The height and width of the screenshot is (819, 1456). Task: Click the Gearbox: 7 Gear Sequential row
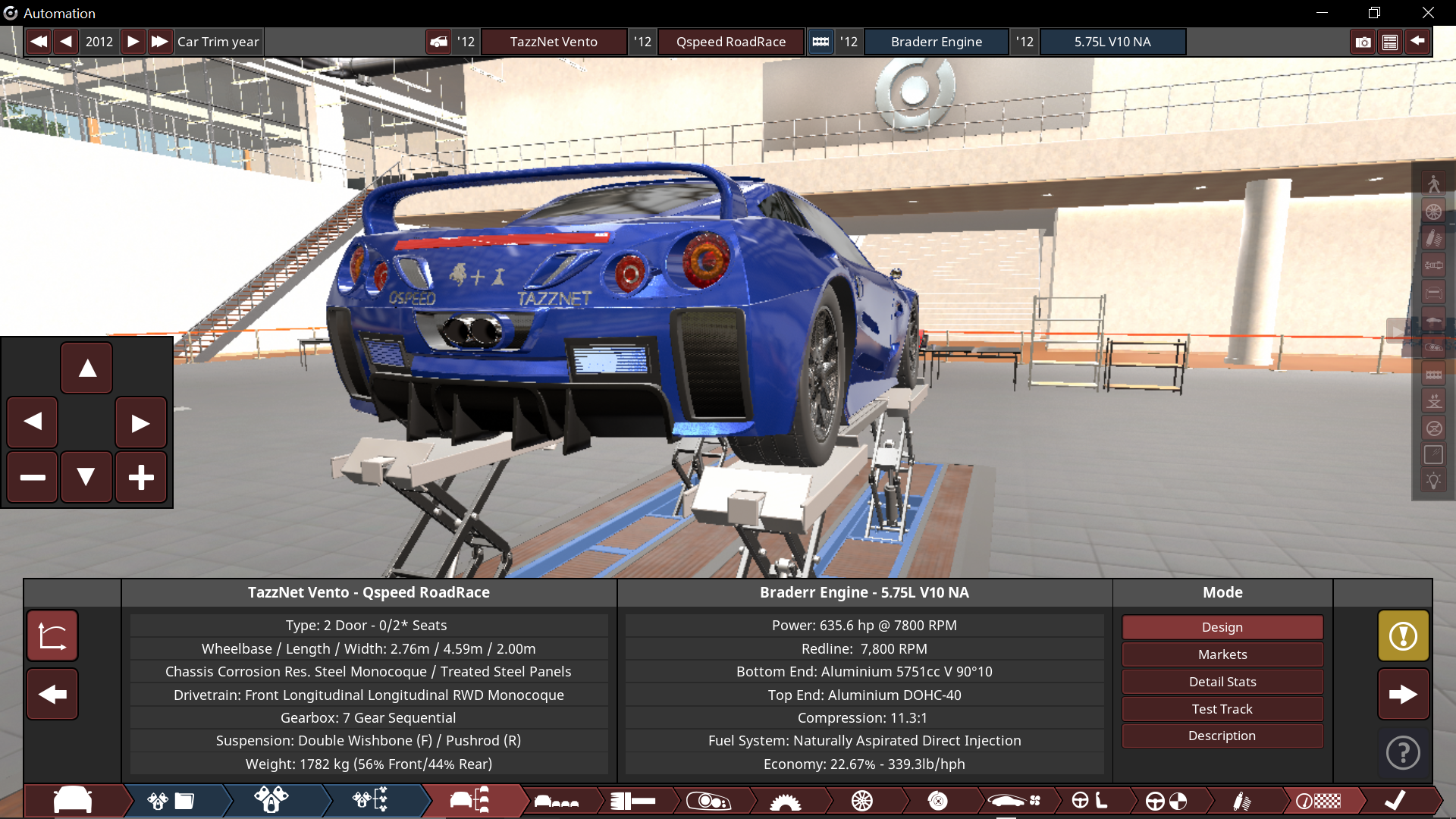click(x=369, y=717)
